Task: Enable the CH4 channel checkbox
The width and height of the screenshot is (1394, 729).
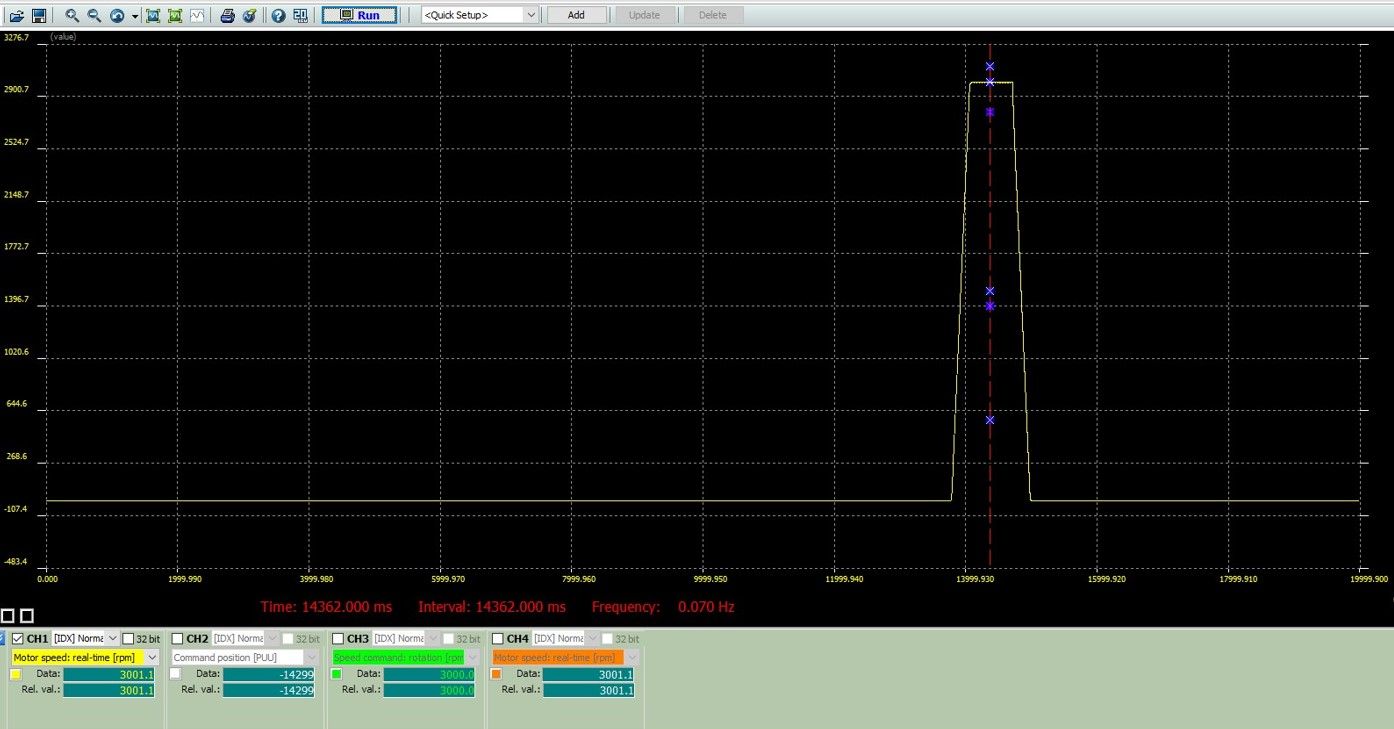Action: point(498,638)
